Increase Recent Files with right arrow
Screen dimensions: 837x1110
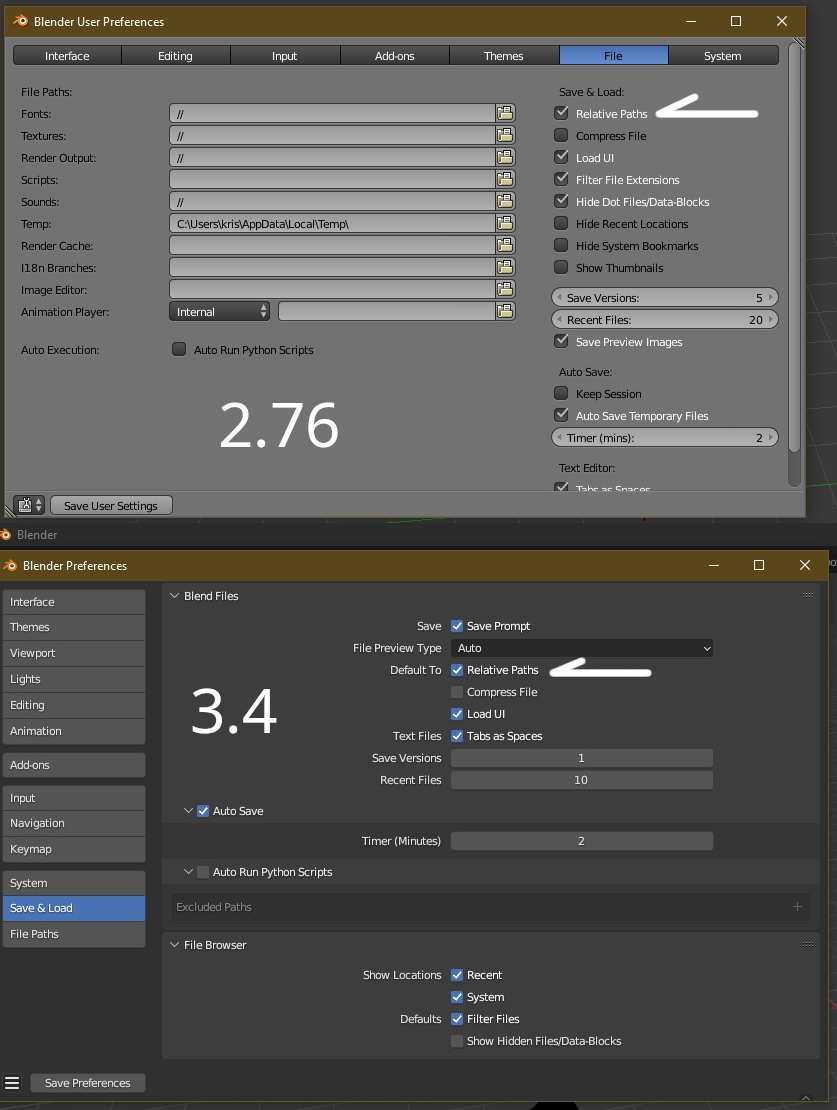770,319
